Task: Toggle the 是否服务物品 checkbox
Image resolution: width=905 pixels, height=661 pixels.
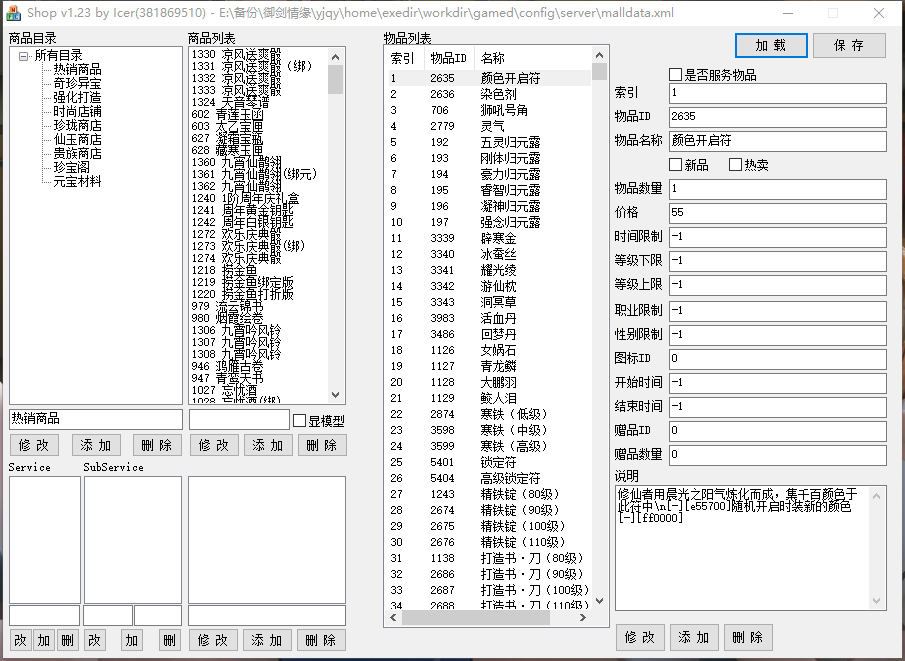Action: [x=675, y=74]
